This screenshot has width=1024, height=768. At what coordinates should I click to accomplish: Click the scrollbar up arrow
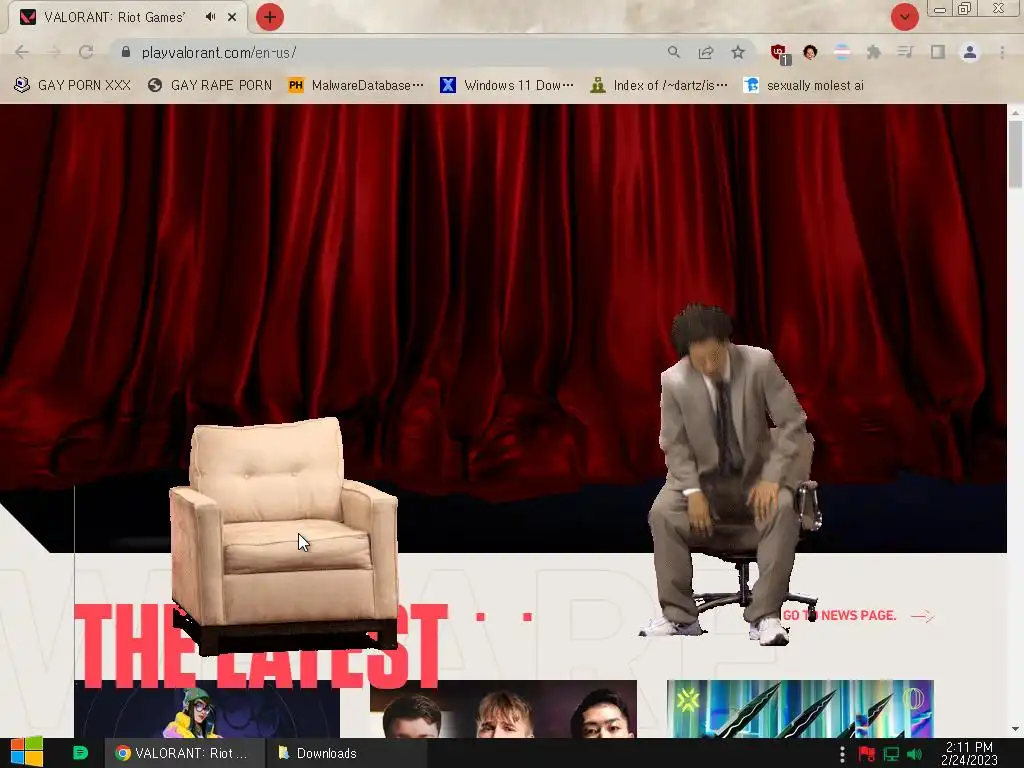pos(1016,112)
